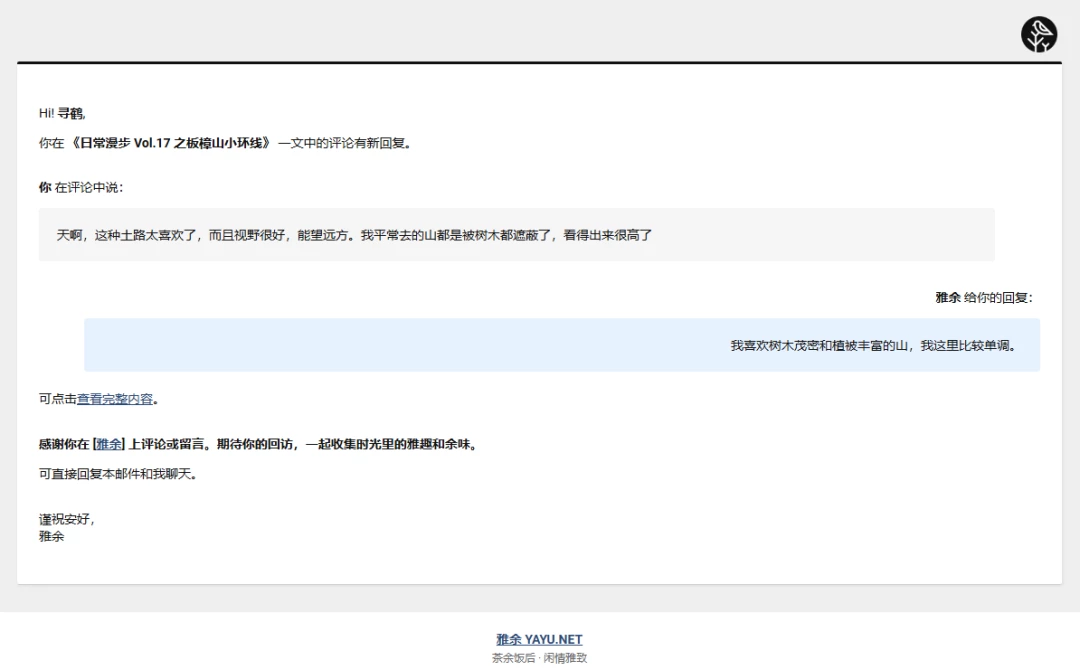1080x670 pixels.
Task: Follow the [雅余] link in thanks line
Action: pos(108,444)
